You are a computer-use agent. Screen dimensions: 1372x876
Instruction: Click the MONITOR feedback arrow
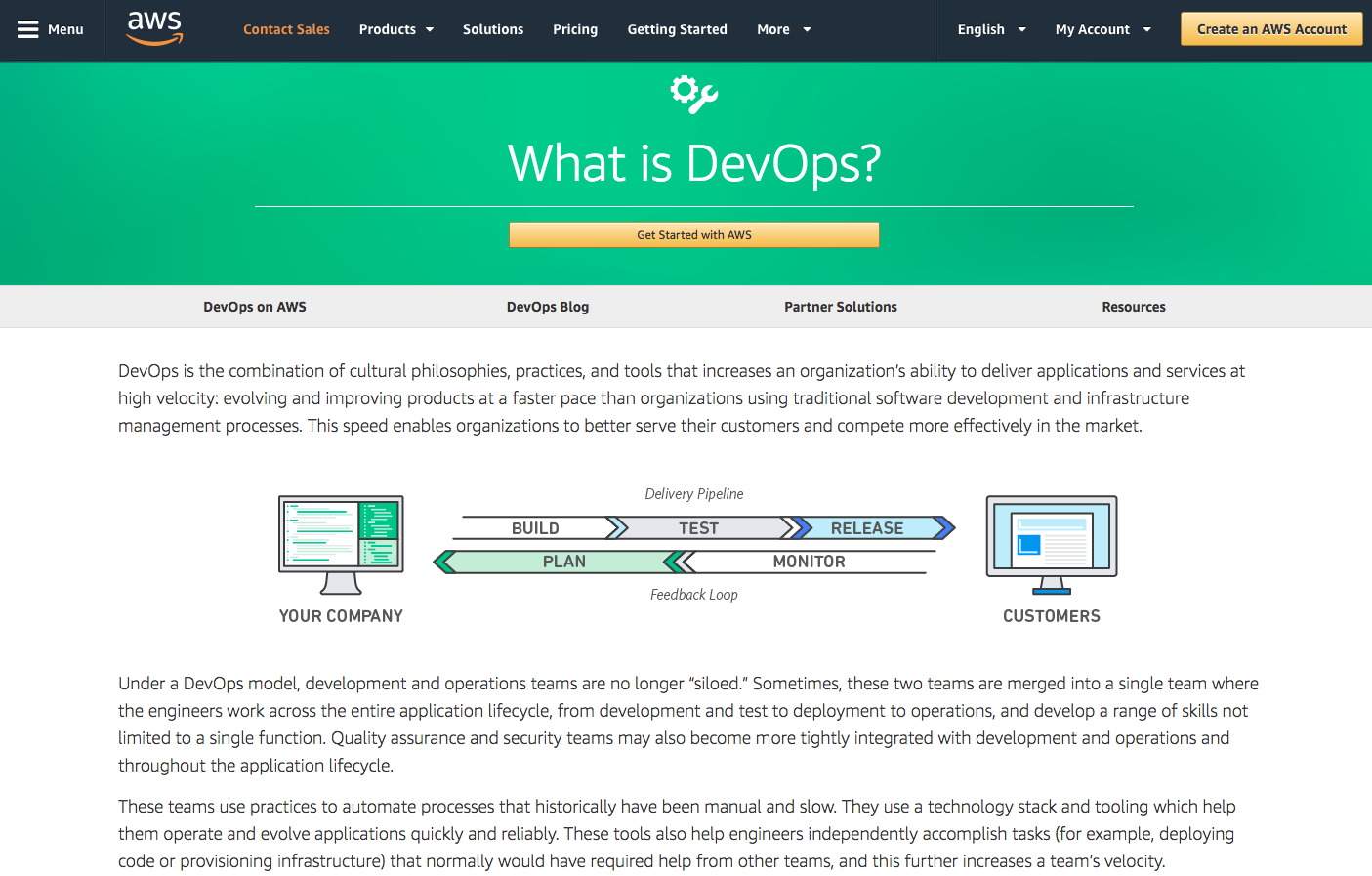[807, 562]
